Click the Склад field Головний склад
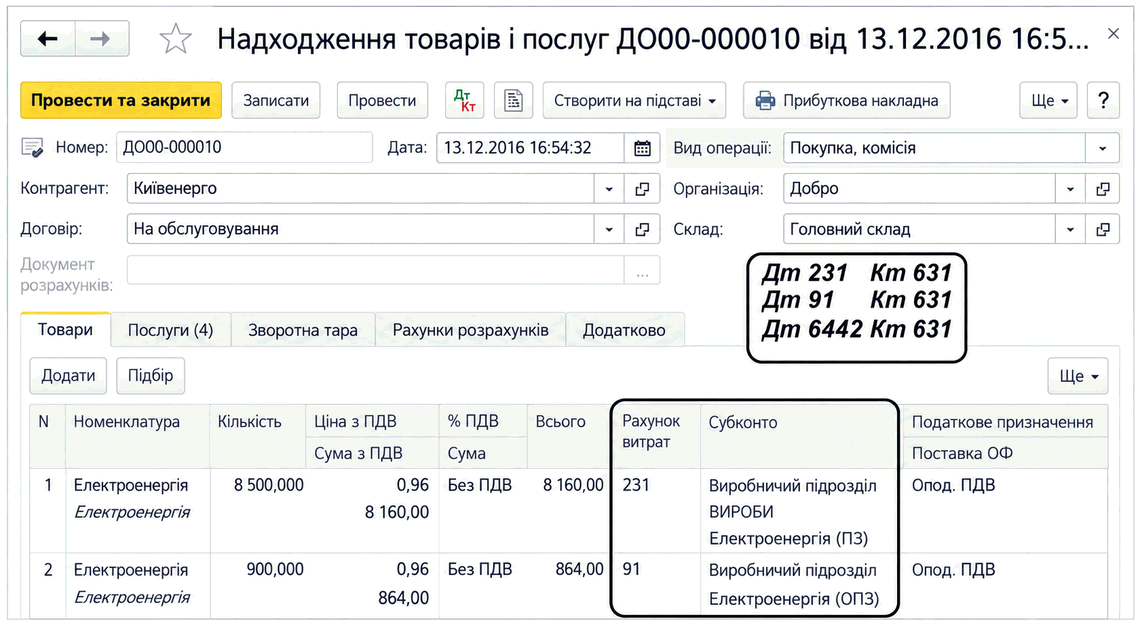 920,229
